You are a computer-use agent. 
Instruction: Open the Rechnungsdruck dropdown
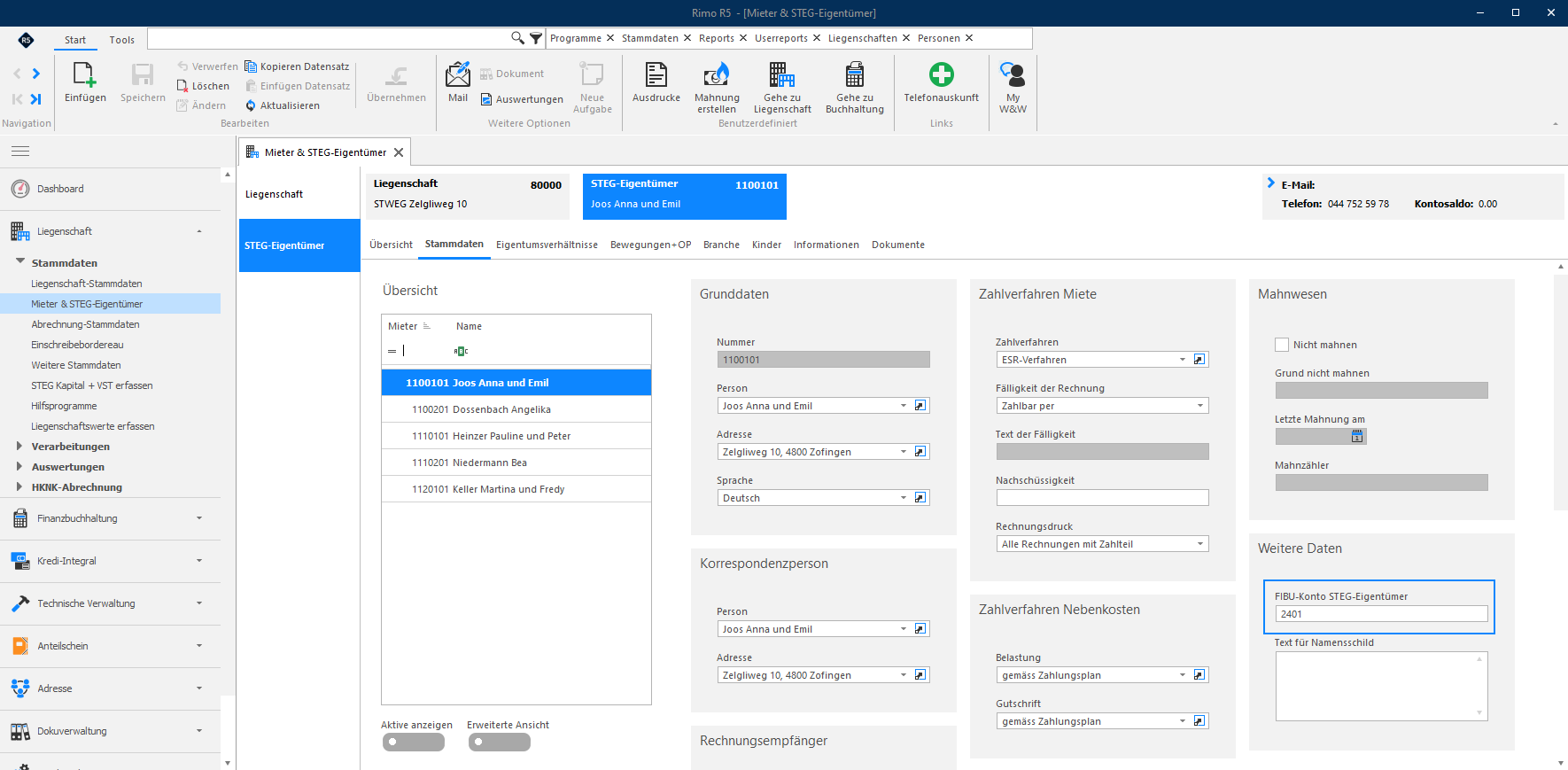point(1200,544)
